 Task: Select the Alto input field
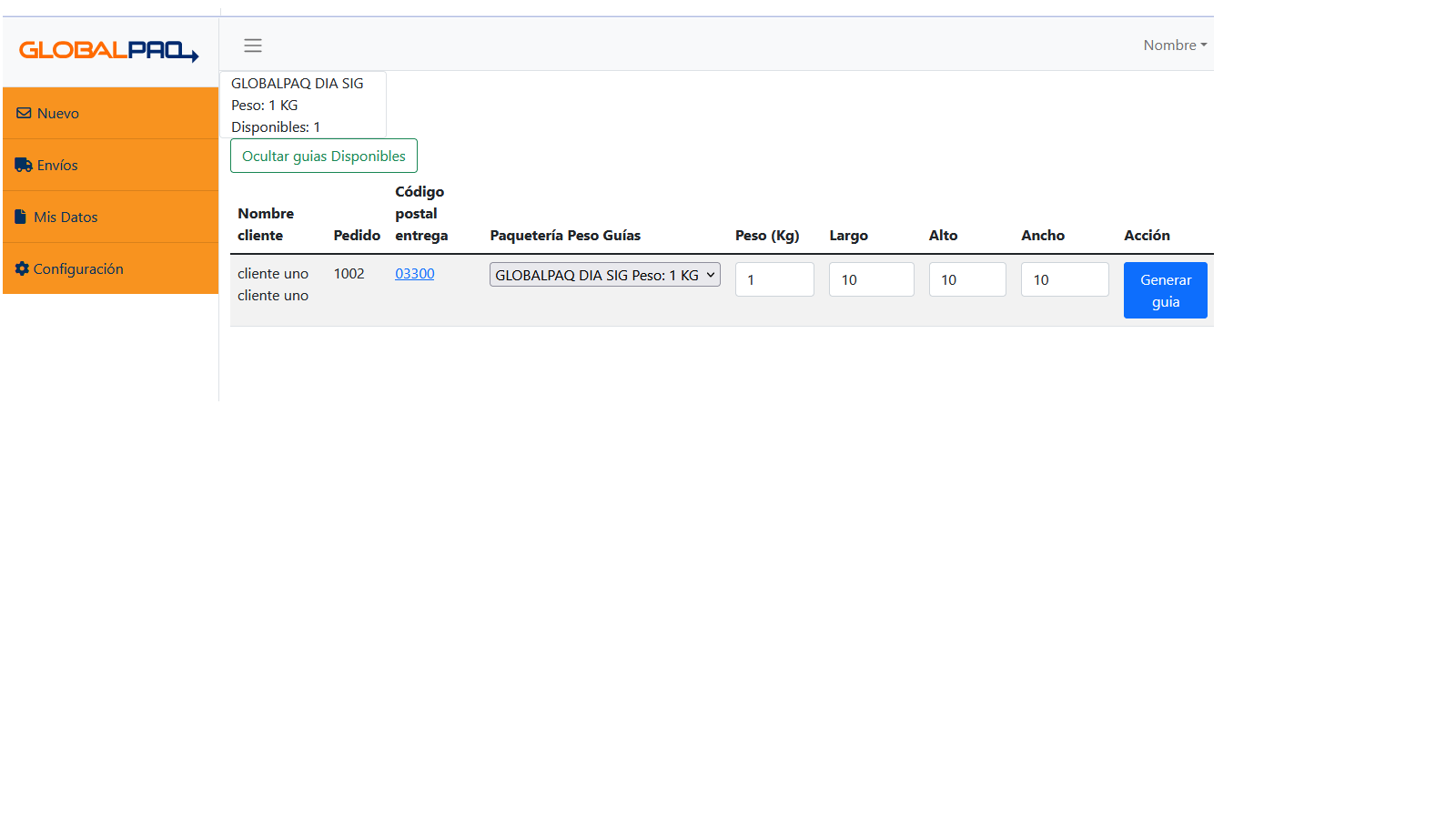click(967, 279)
